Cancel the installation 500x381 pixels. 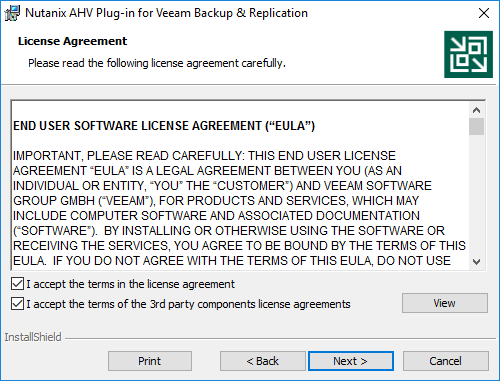446,361
